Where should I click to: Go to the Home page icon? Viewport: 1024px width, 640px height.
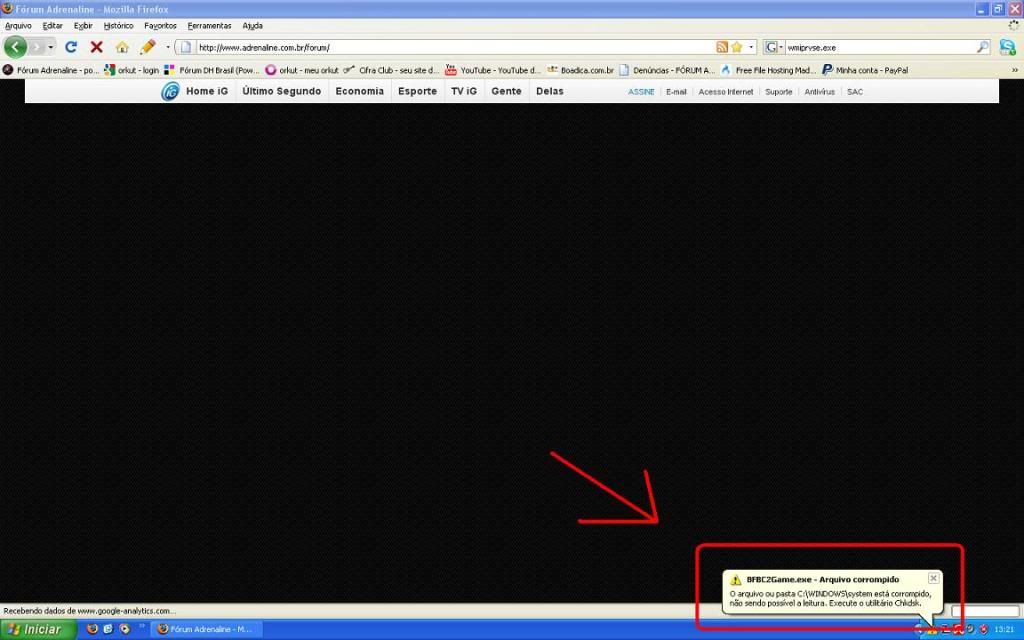click(x=122, y=47)
